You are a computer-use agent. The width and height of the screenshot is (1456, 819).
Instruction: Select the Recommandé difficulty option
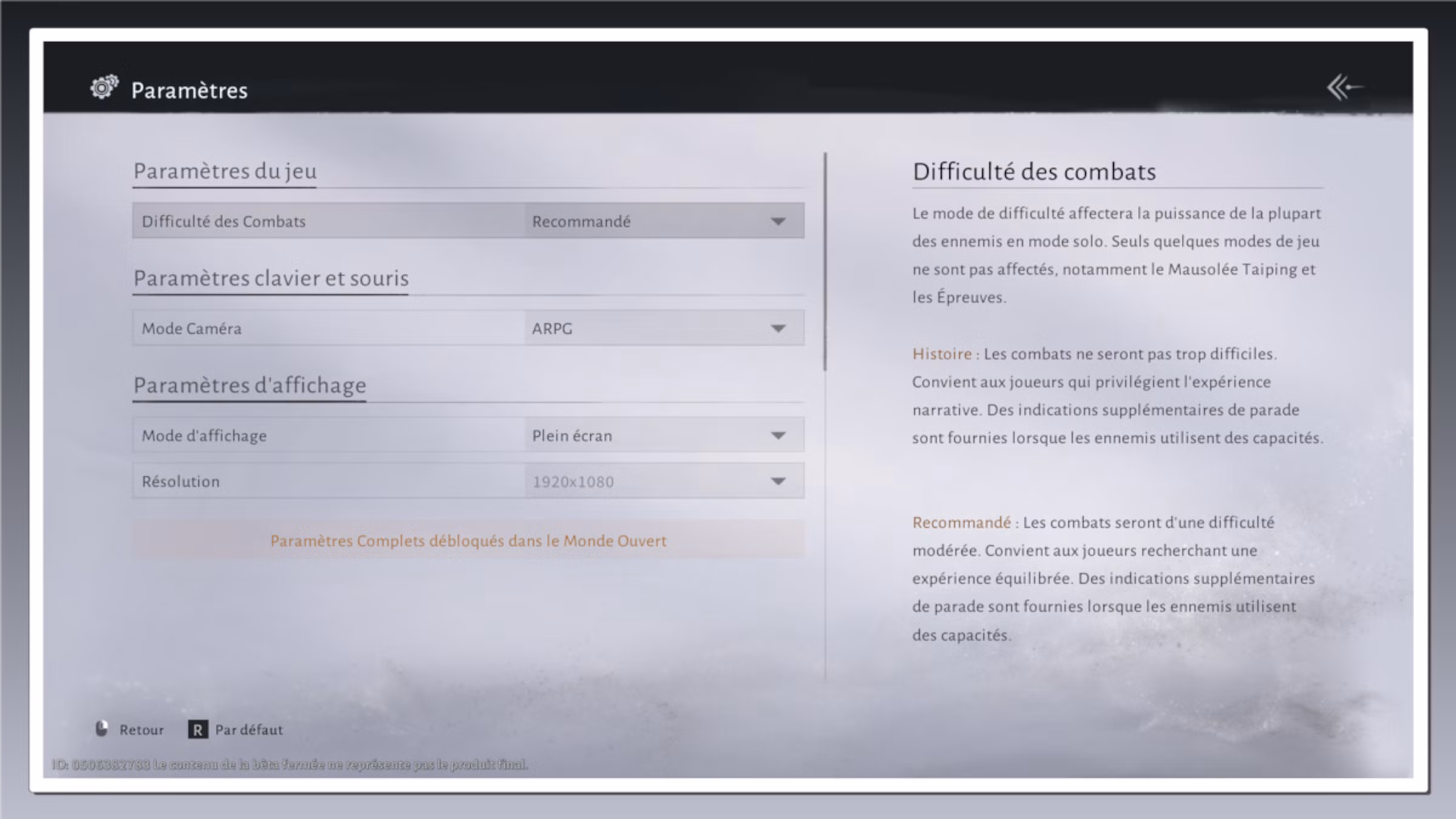click(581, 221)
